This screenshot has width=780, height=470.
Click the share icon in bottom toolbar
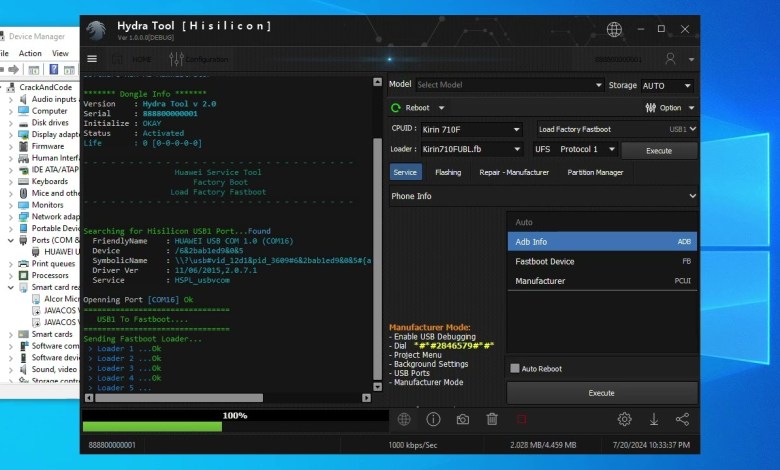click(683, 420)
